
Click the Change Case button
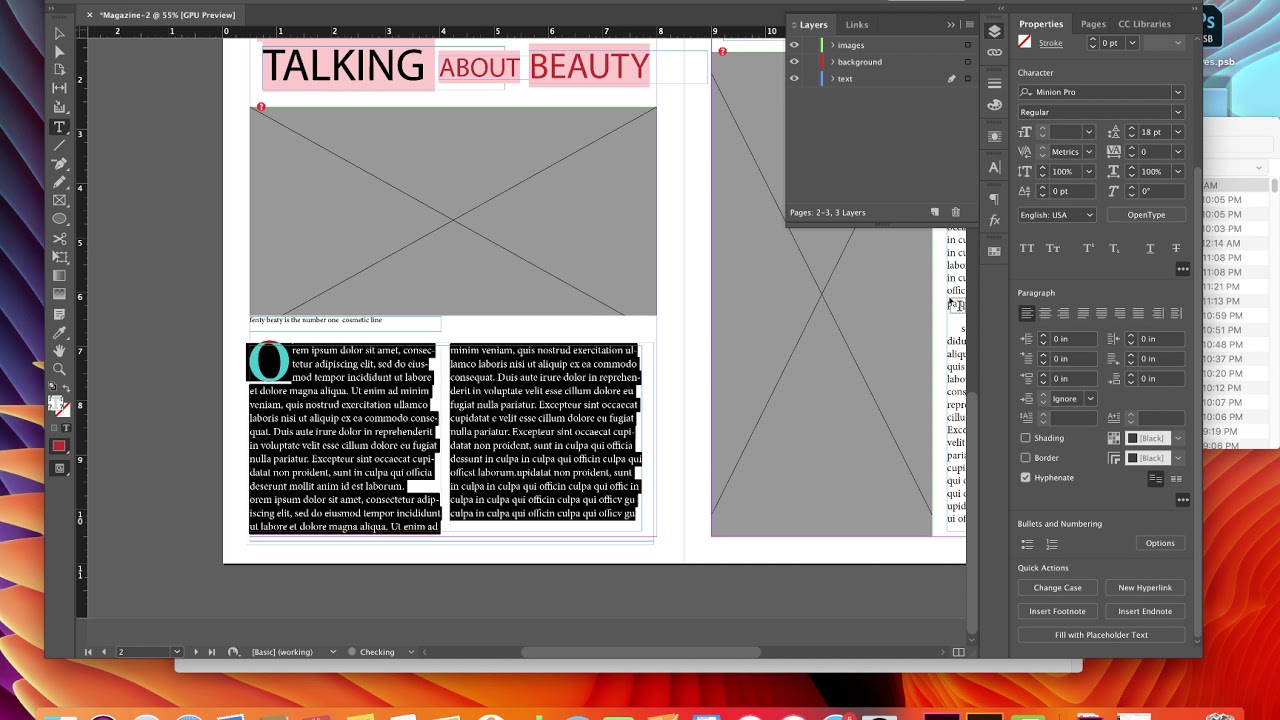1057,588
